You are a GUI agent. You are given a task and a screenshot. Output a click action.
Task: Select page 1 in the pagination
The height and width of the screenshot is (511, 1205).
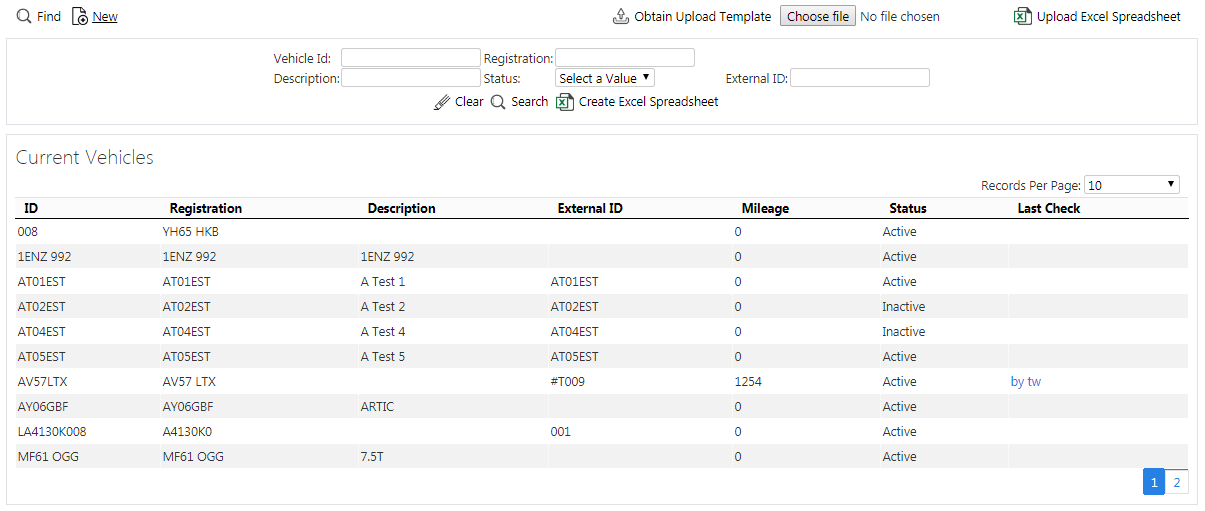(1154, 482)
